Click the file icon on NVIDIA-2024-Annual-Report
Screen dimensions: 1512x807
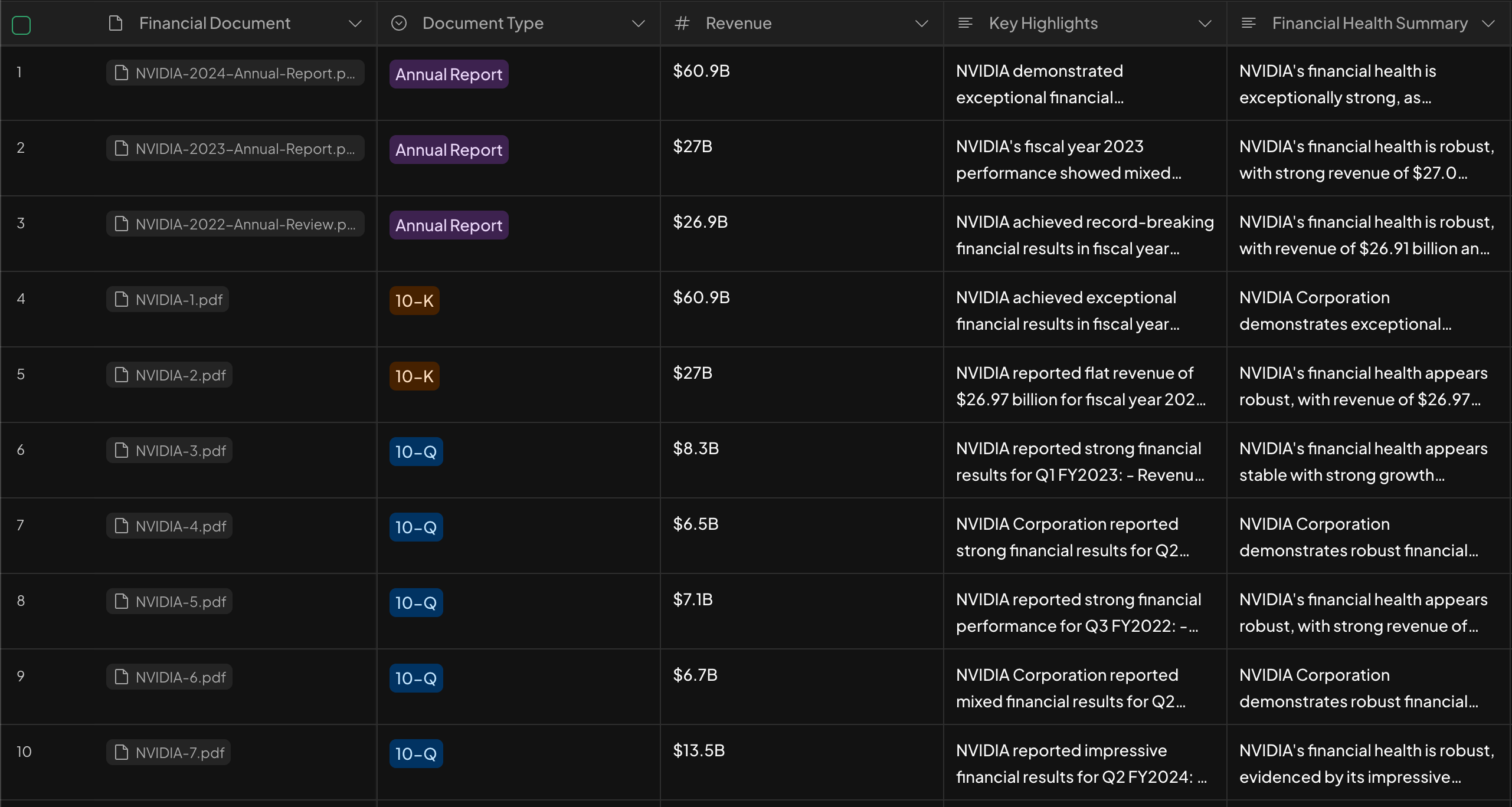point(122,73)
